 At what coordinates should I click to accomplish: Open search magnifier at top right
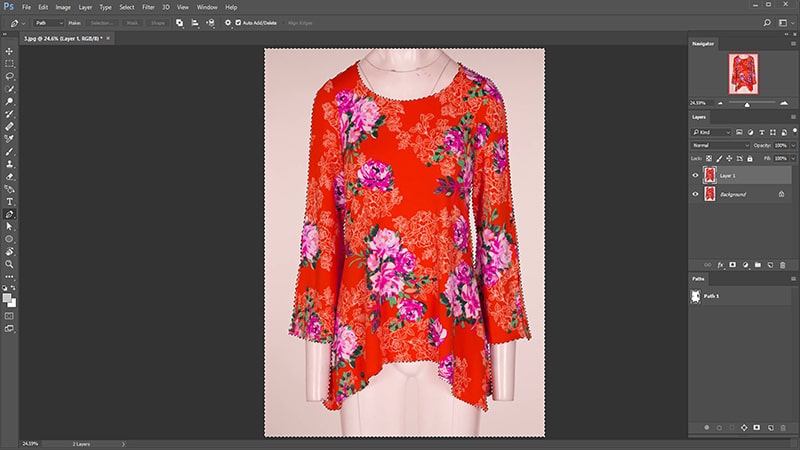(767, 23)
